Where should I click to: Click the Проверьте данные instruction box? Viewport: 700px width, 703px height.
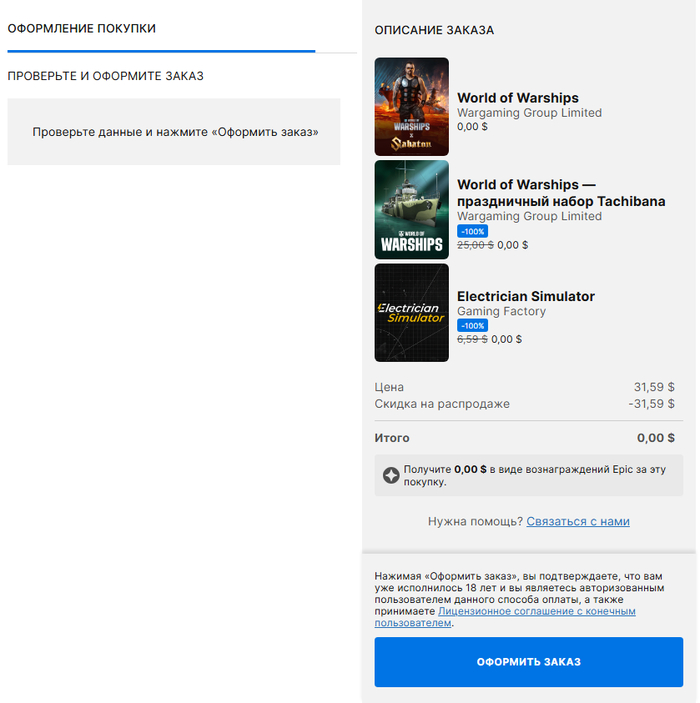coord(174,132)
